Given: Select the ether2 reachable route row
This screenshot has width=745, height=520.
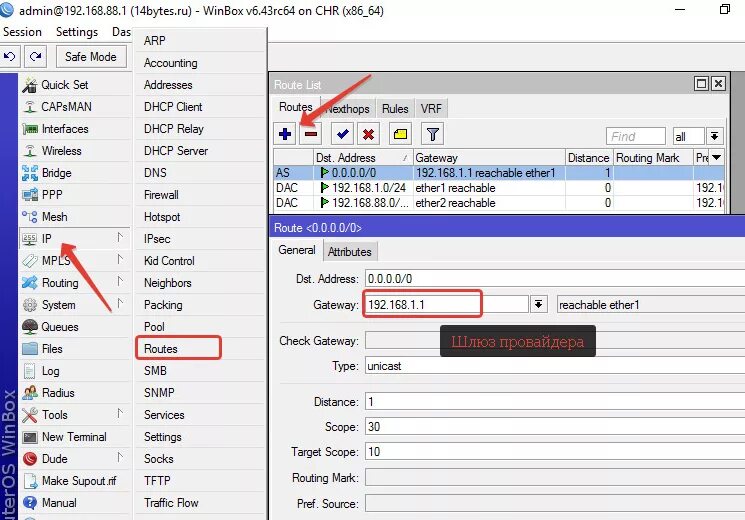Looking at the screenshot, I should pos(499,203).
